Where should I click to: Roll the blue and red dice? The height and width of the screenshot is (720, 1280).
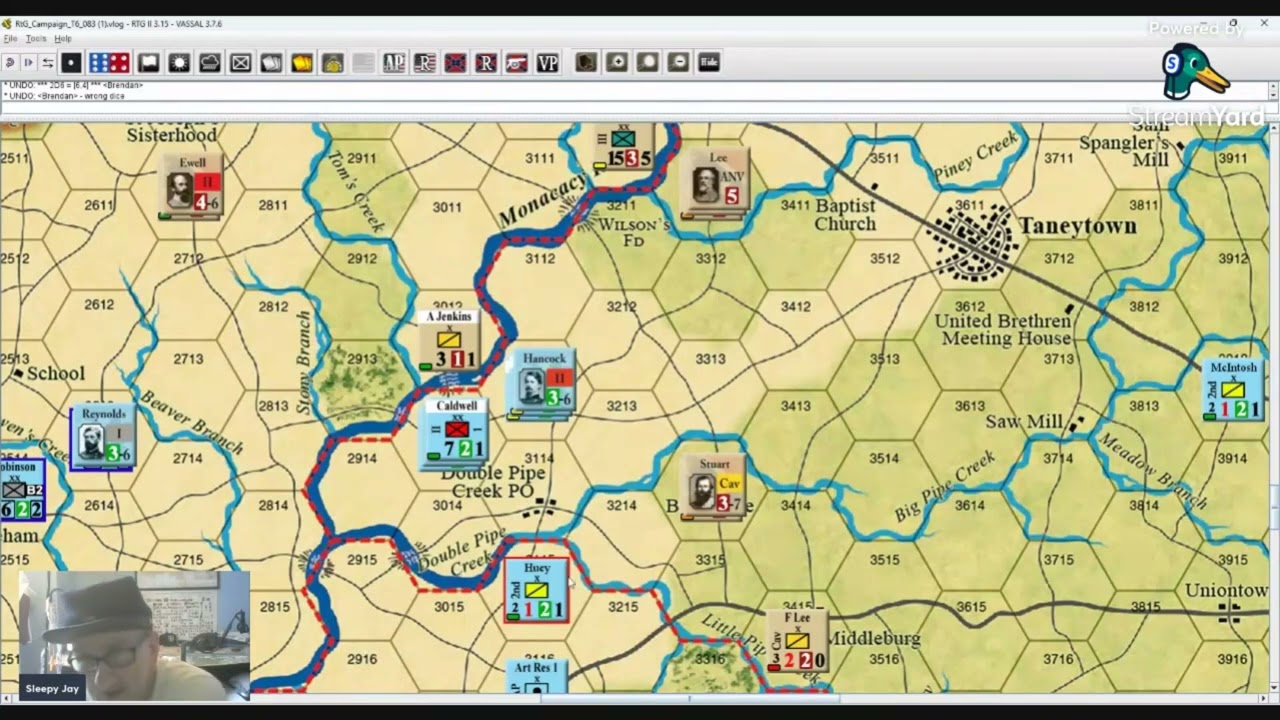coord(109,63)
